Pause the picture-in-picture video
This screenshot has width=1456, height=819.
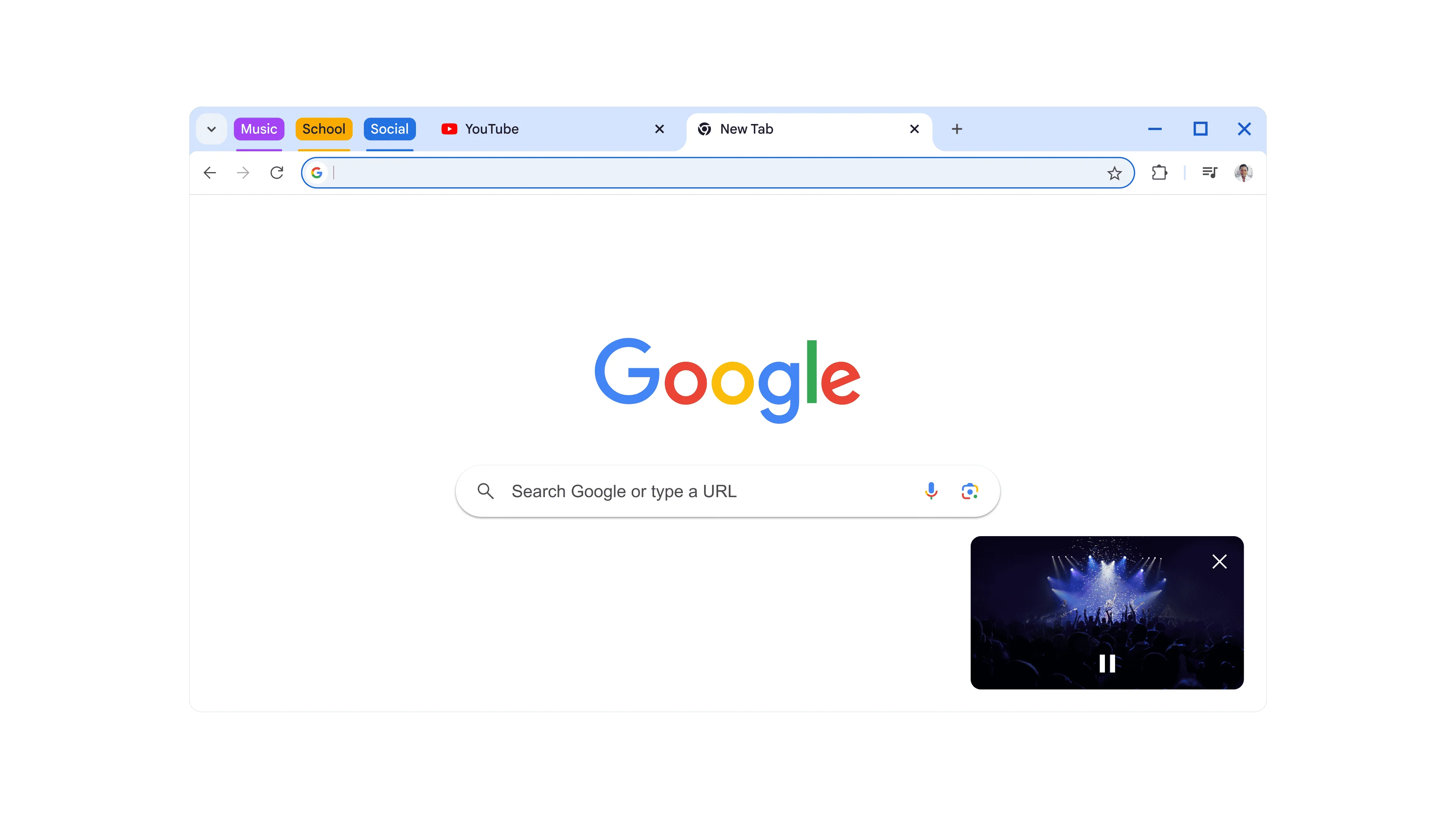(1107, 663)
